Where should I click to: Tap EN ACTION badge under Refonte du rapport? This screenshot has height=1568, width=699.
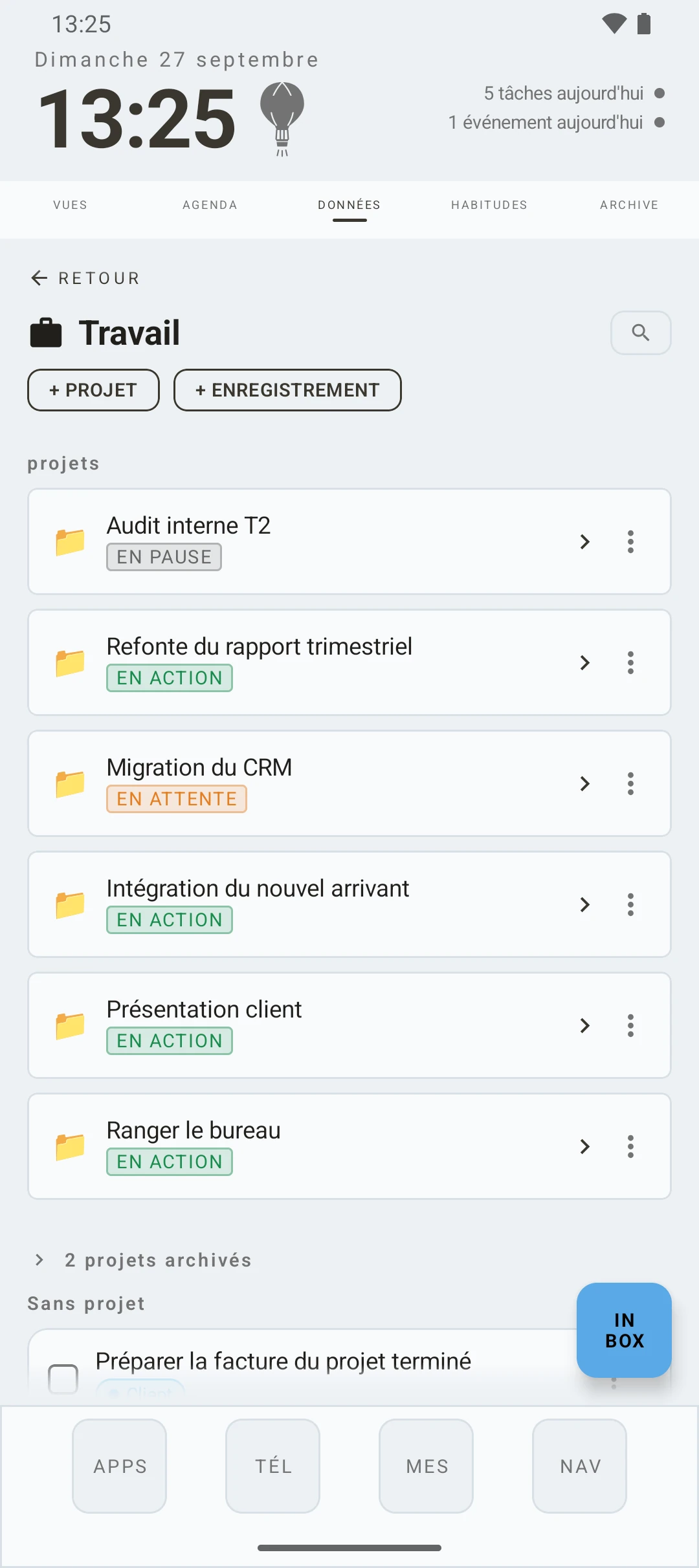170,678
